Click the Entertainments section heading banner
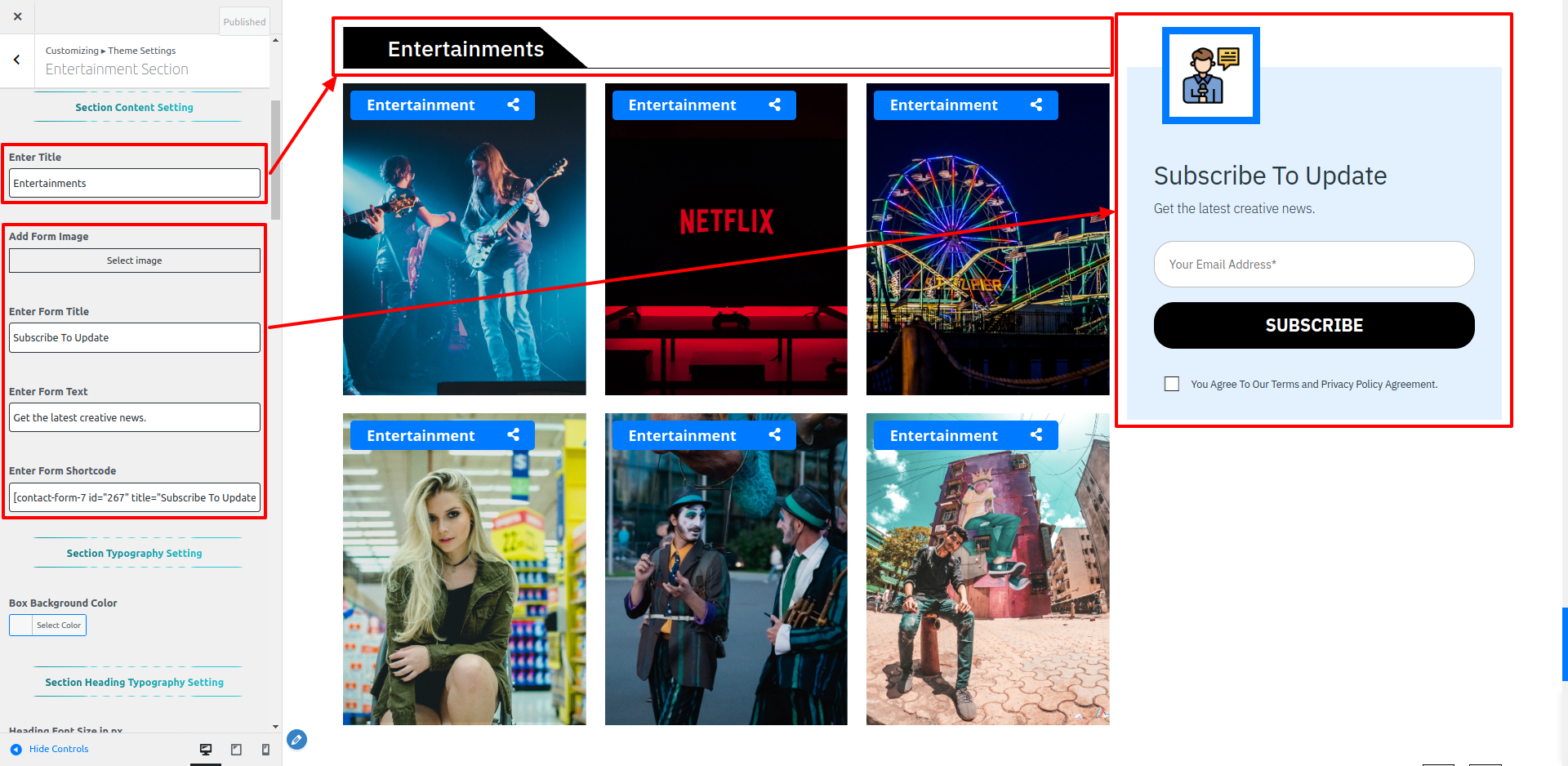Viewport: 1568px width, 766px height. click(x=465, y=49)
